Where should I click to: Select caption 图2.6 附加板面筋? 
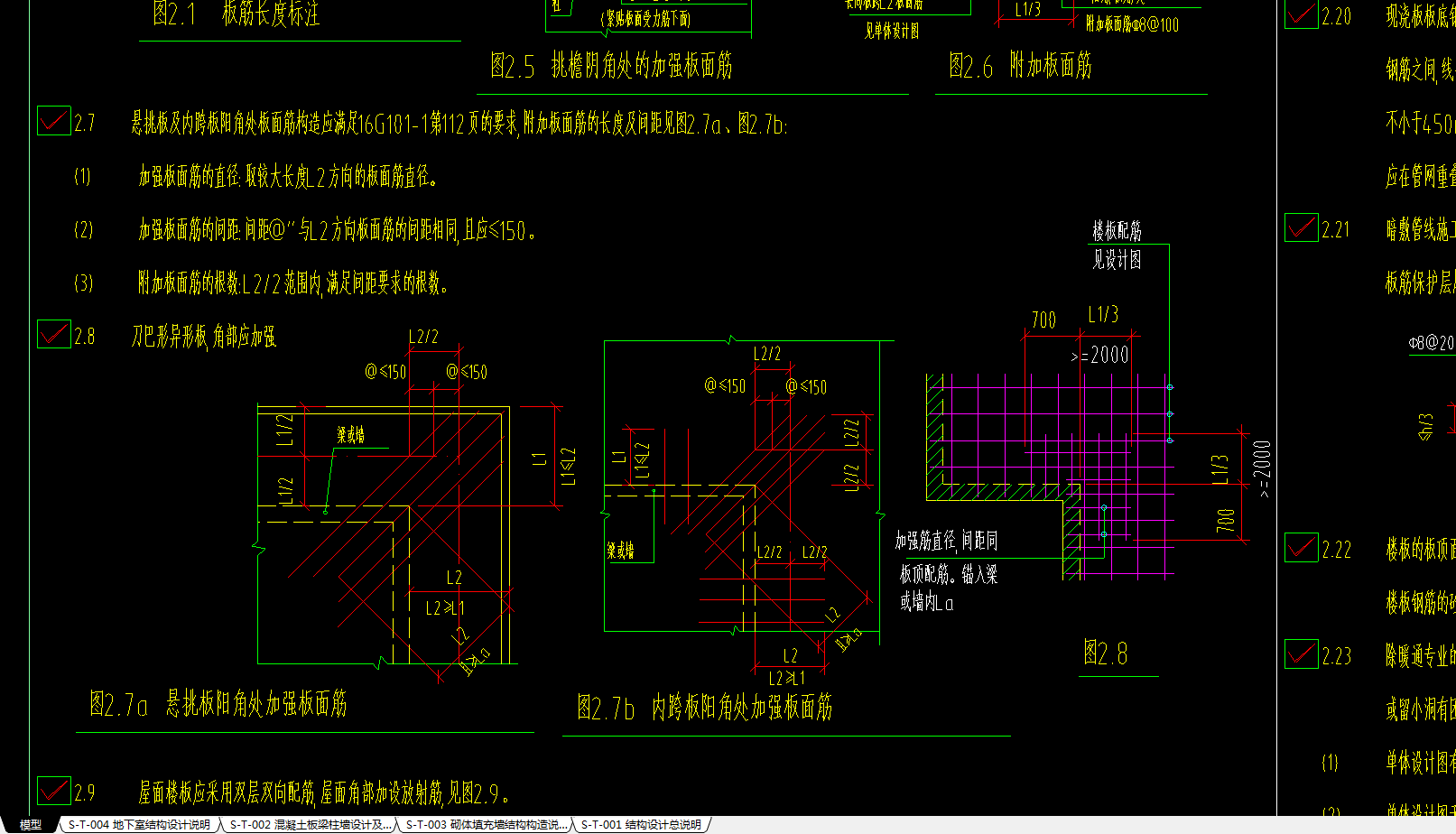pos(1020,65)
